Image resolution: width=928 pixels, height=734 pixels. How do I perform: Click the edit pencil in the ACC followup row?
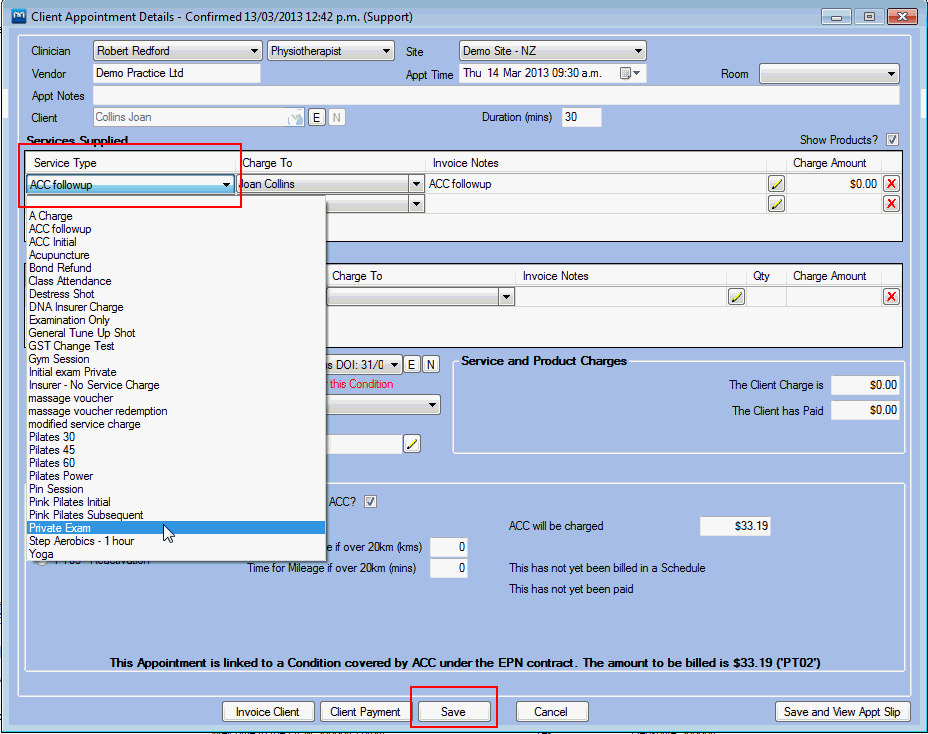click(x=776, y=184)
